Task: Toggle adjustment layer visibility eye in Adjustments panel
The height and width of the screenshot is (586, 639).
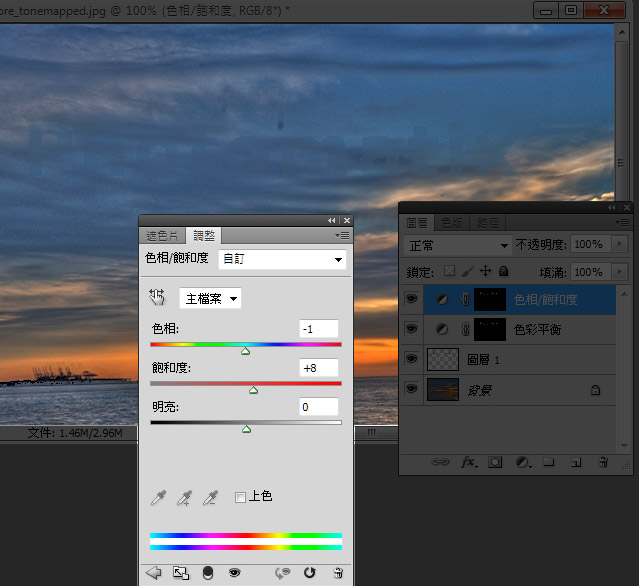Action: [234, 573]
